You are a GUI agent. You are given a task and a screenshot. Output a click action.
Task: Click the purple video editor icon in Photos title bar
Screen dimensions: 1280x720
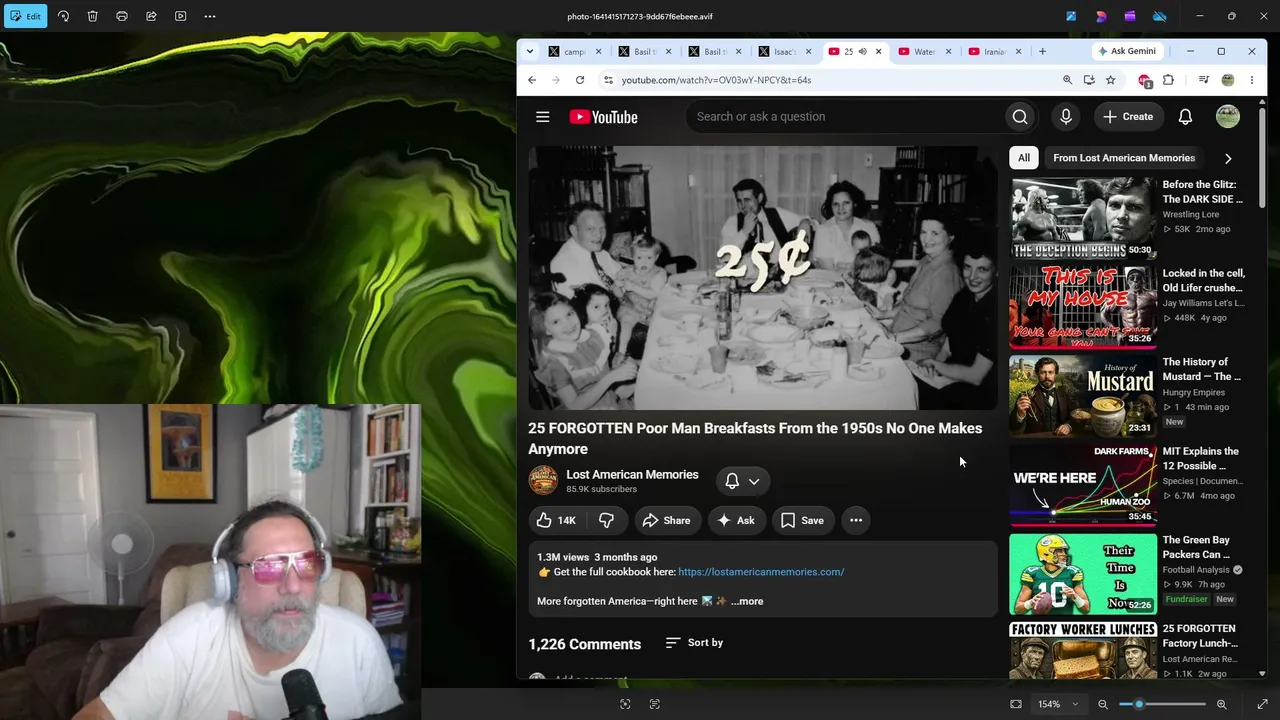click(x=1130, y=16)
